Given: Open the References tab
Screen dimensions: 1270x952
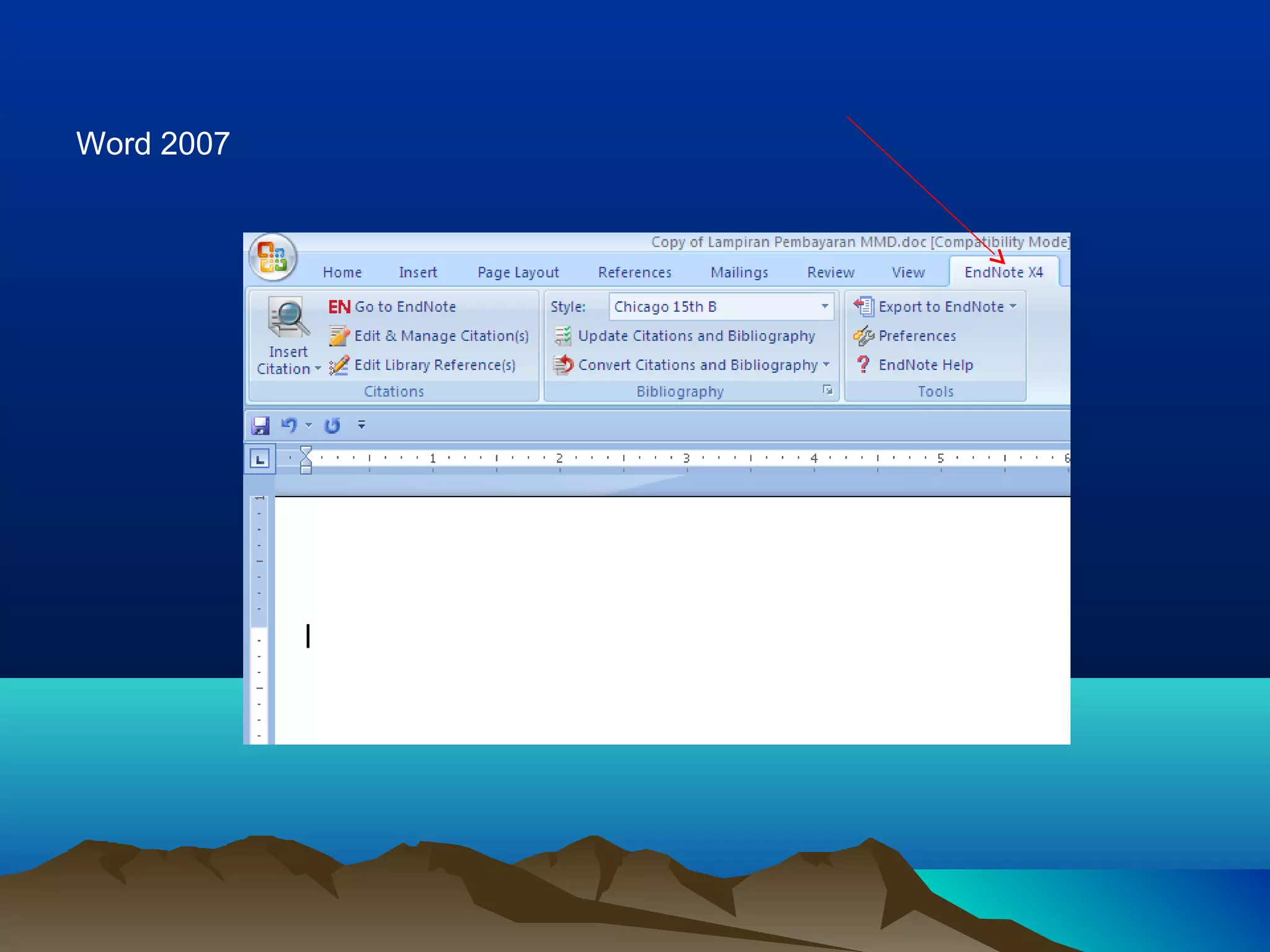Looking at the screenshot, I should coord(634,273).
